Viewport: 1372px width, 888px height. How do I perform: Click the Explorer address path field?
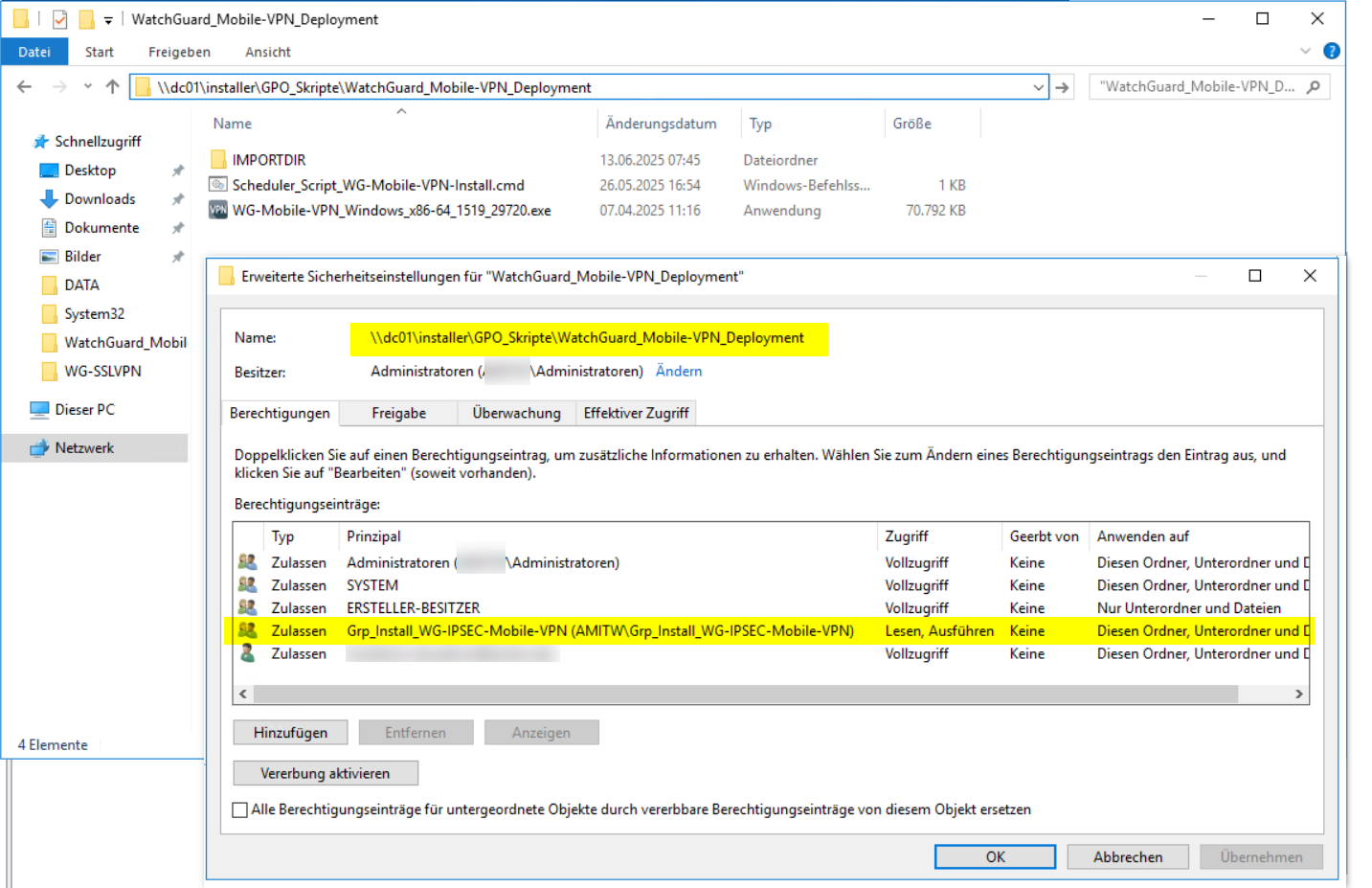589,87
